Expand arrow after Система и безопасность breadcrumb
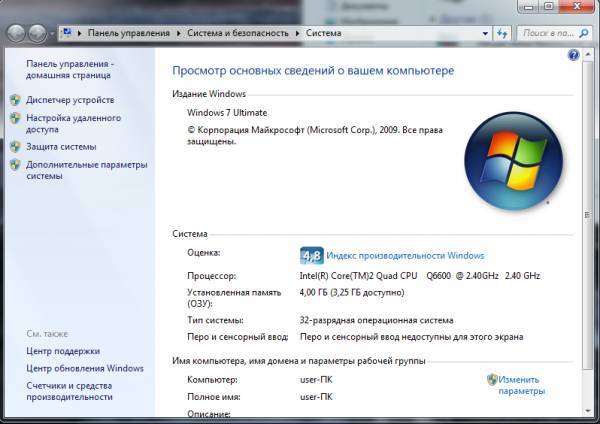Viewport: 600px width, 424px height. pyautogui.click(x=295, y=33)
